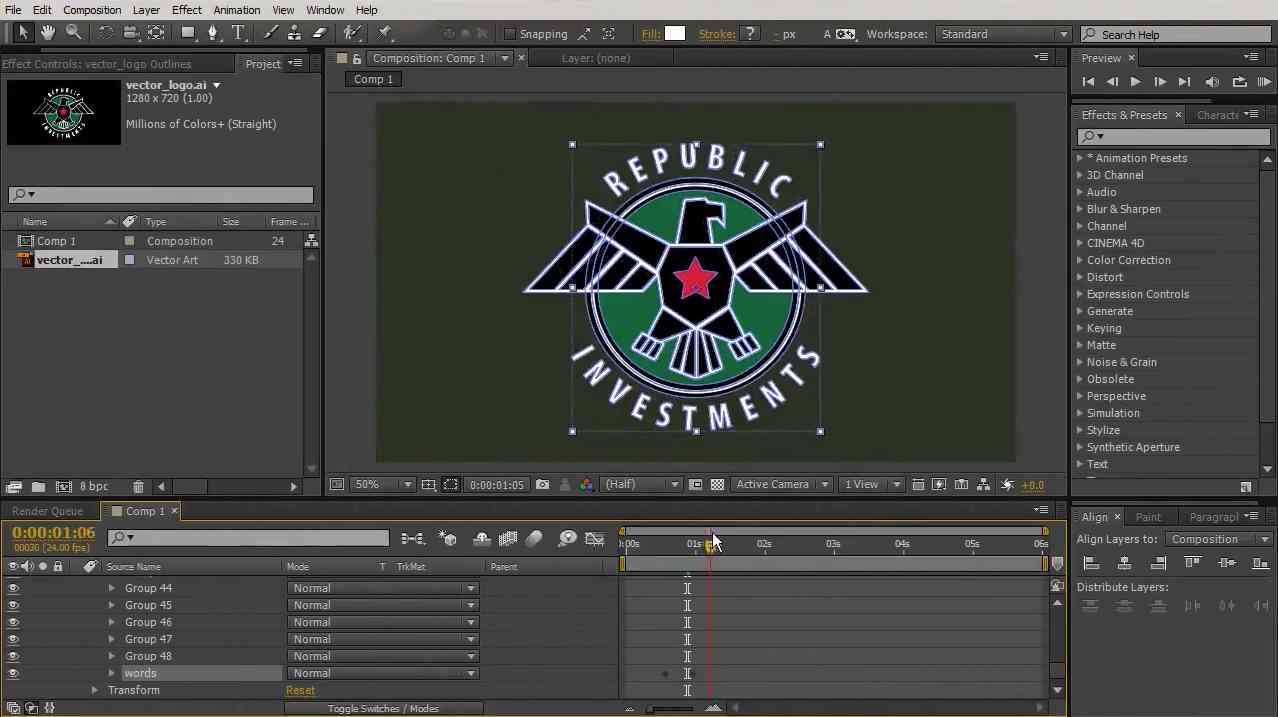
Task: Click the Take Snapshot camera icon
Action: coord(542,485)
